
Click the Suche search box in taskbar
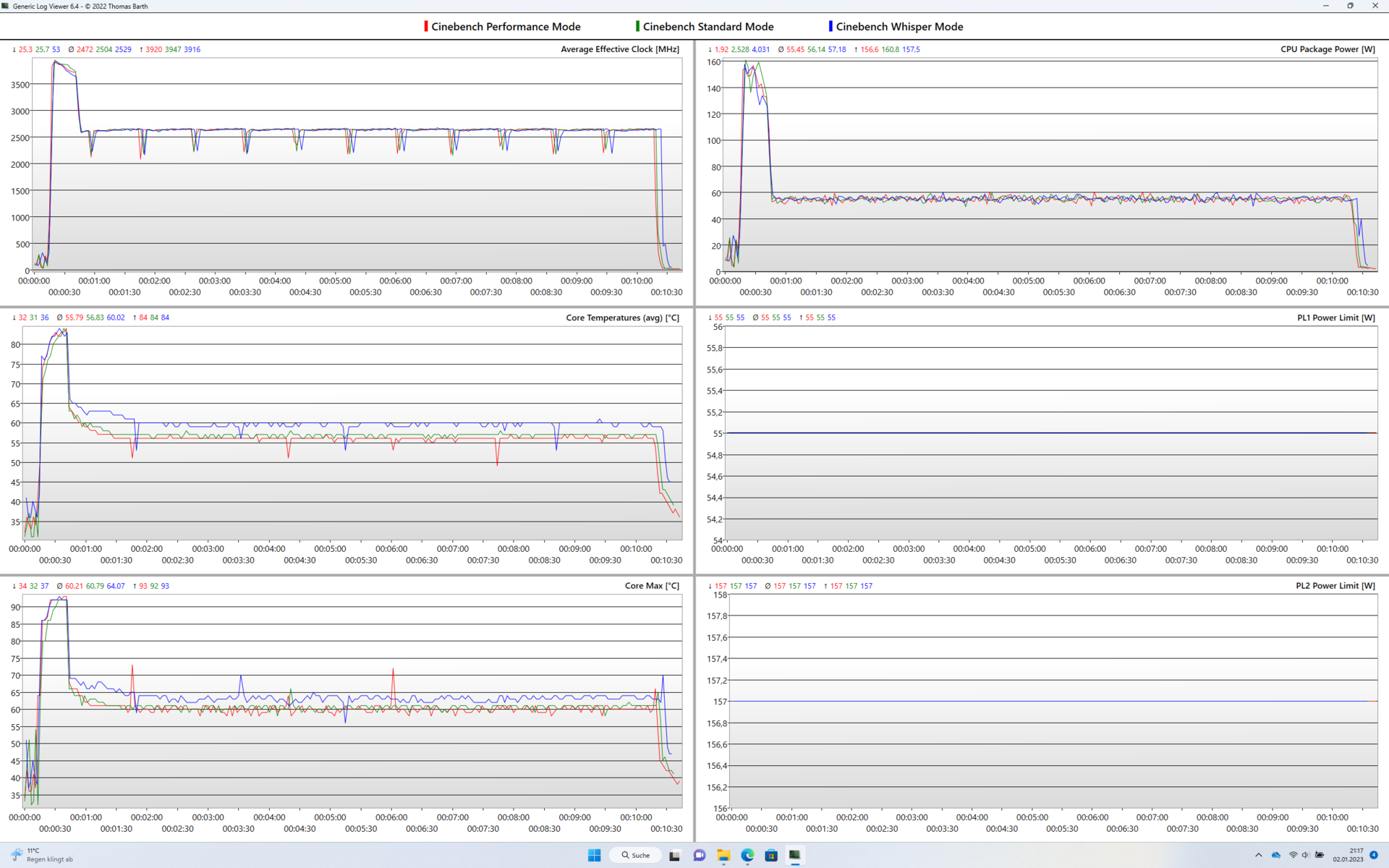coord(636,855)
